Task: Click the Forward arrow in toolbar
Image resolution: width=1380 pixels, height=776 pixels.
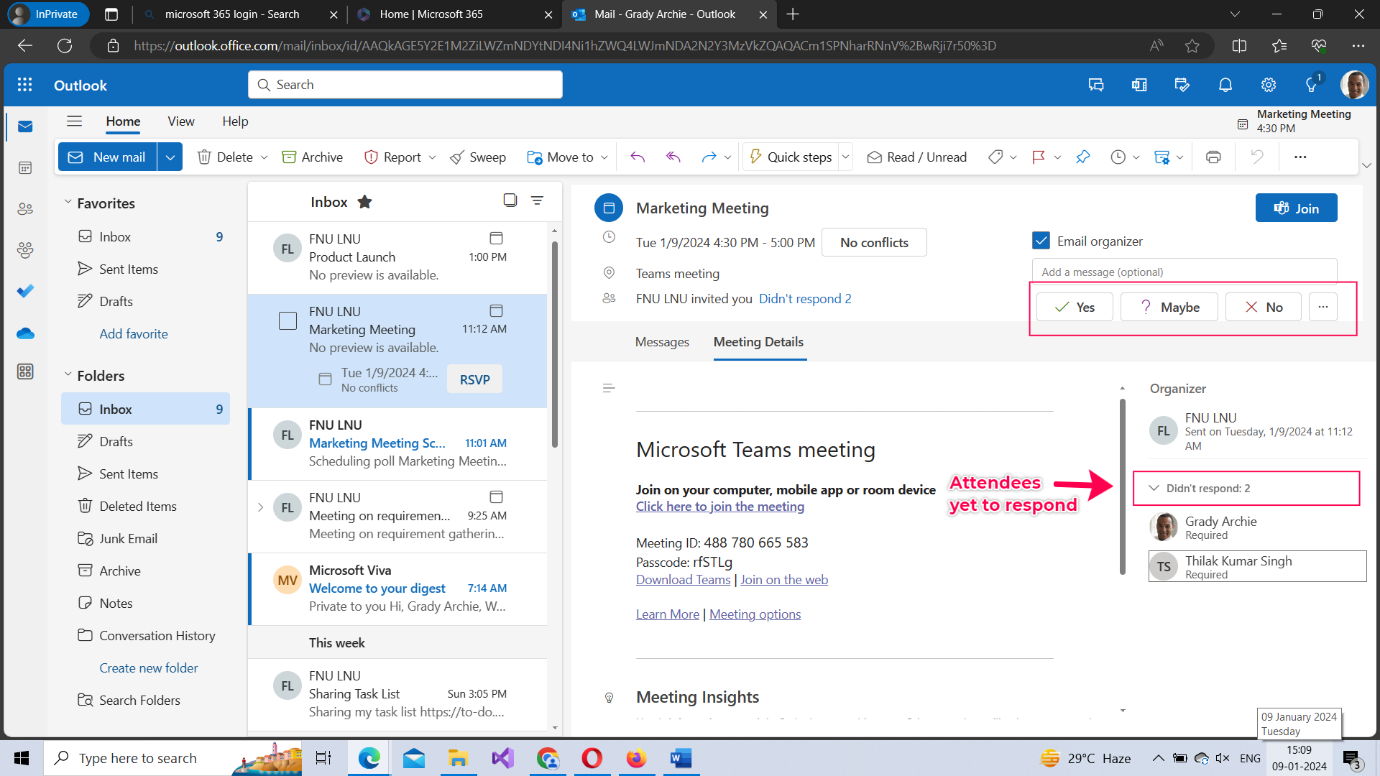Action: click(709, 157)
